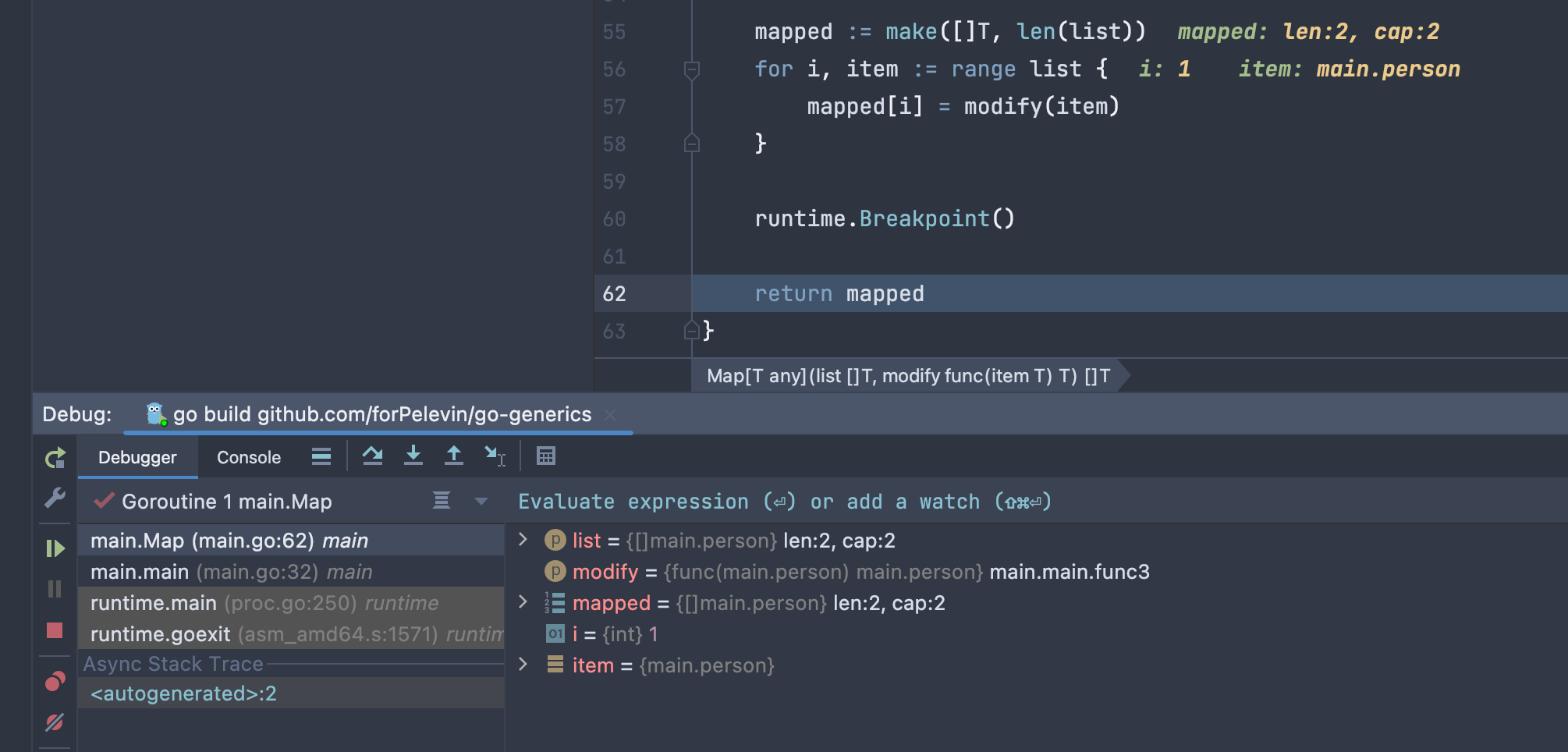Click line number 55 in gutter
1568x752 pixels.
point(614,32)
